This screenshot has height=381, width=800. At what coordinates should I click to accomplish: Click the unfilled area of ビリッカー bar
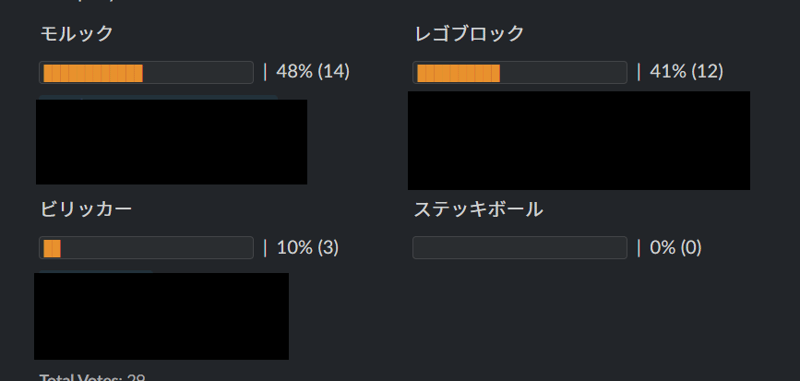[156, 248]
